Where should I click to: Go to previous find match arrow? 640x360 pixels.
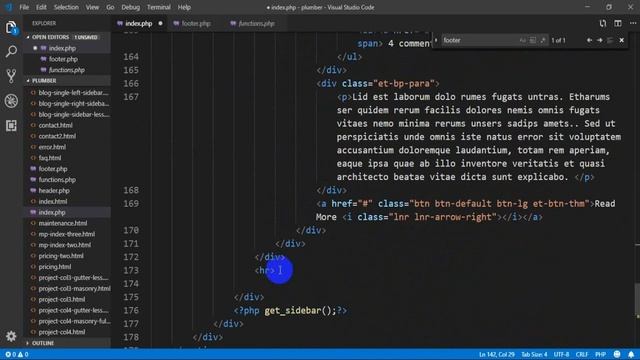[589, 40]
